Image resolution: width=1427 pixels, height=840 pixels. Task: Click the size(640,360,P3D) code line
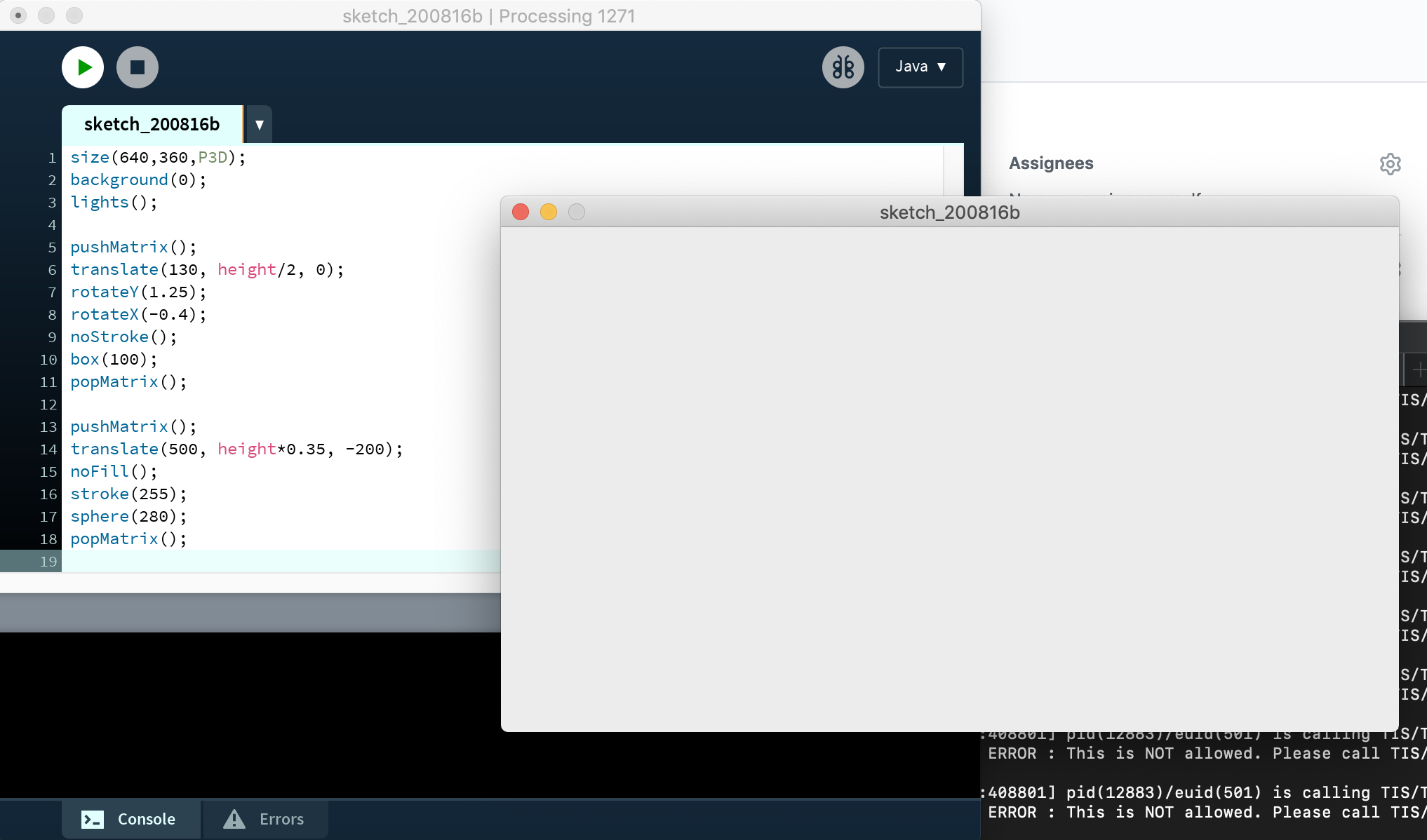coord(158,158)
